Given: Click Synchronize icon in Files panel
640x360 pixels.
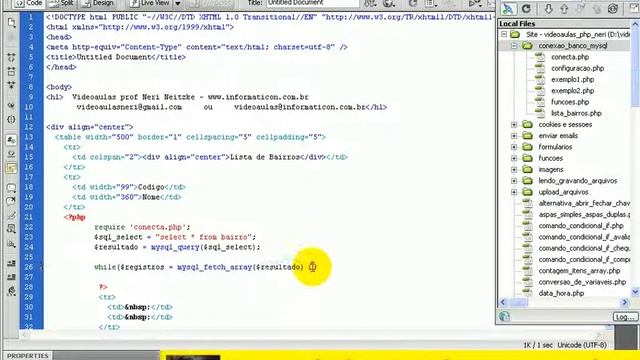Looking at the screenshot, I should pos(612,9).
